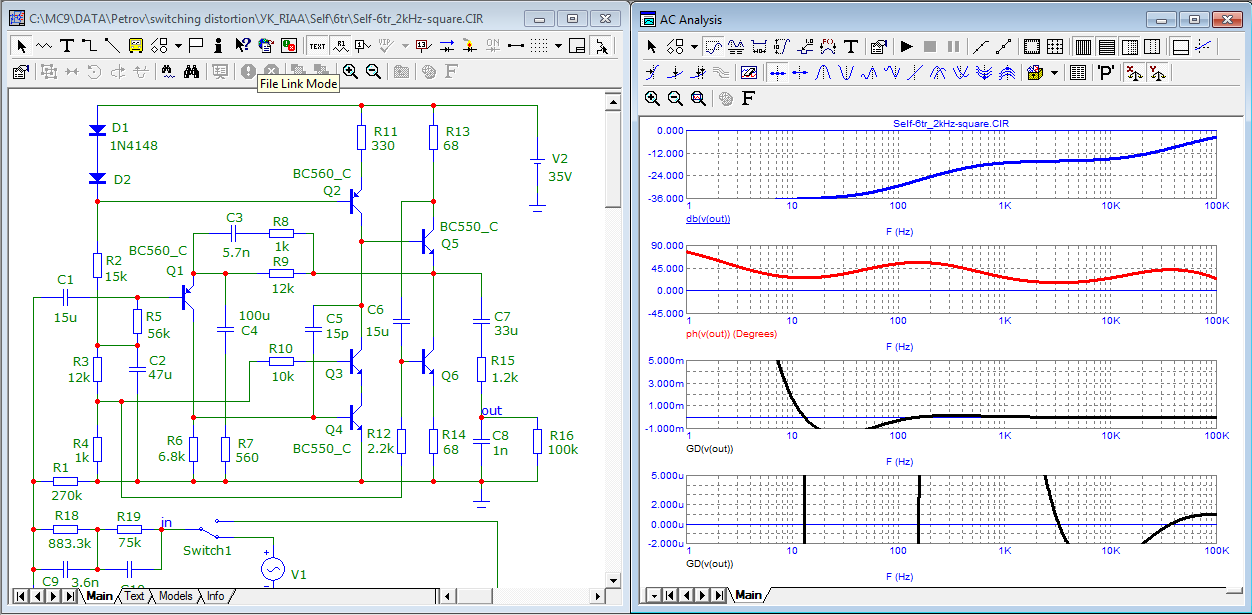Click the Info mode 'i' icon
This screenshot has width=1252, height=615.
[218, 45]
